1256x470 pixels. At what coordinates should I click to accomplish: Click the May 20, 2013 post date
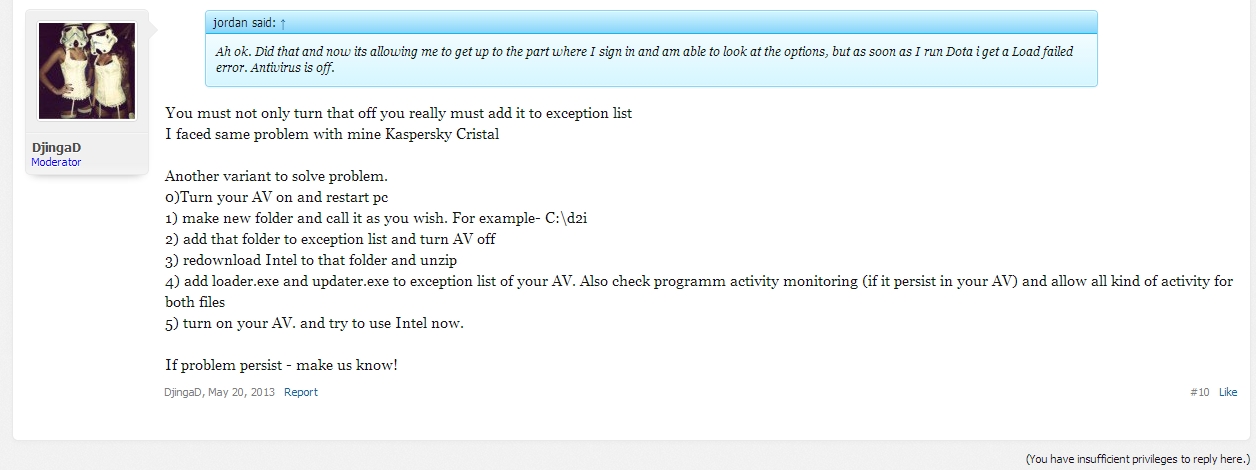tap(242, 392)
